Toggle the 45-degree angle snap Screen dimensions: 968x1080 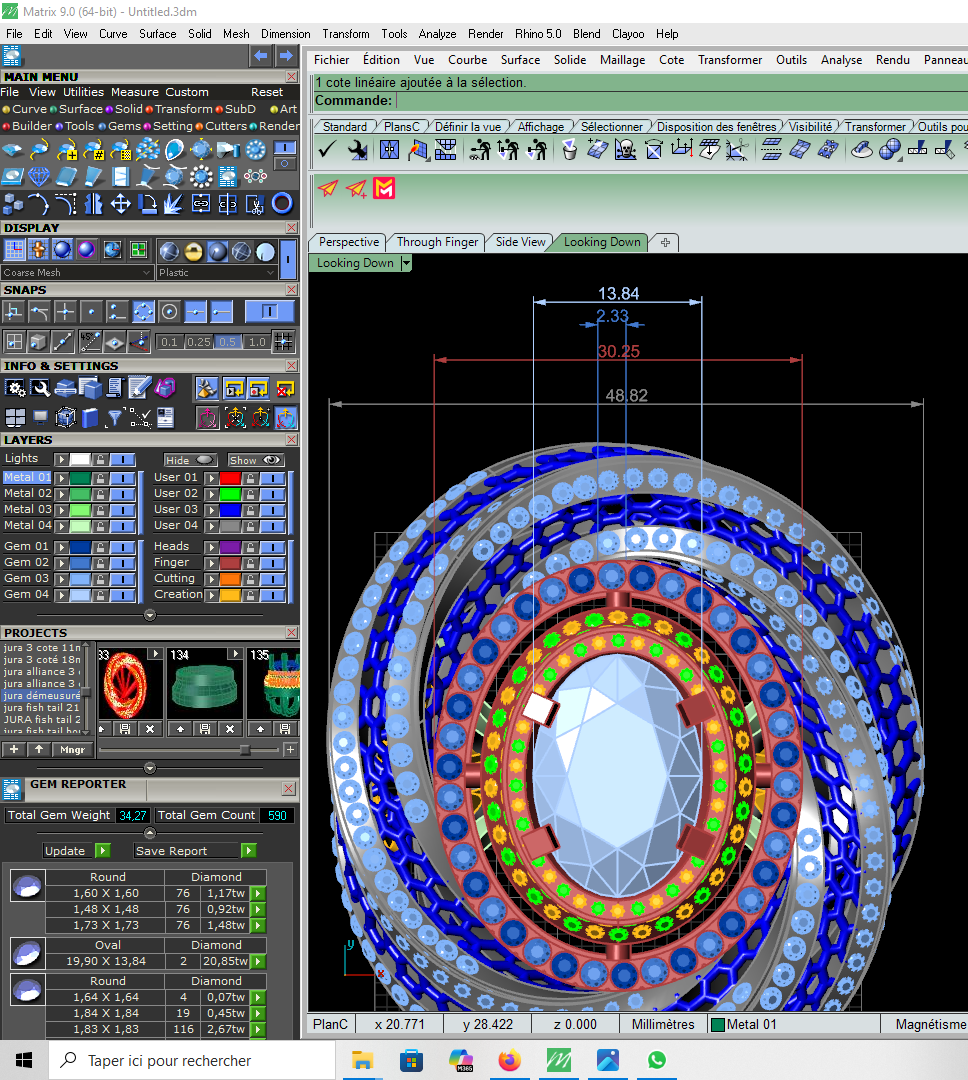point(90,341)
